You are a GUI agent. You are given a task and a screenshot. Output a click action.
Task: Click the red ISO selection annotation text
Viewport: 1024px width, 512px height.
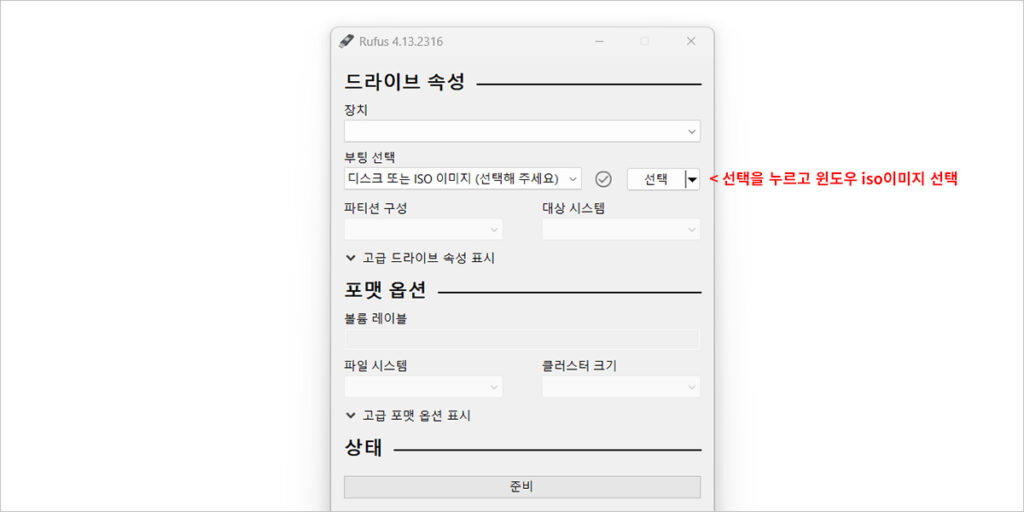click(833, 179)
